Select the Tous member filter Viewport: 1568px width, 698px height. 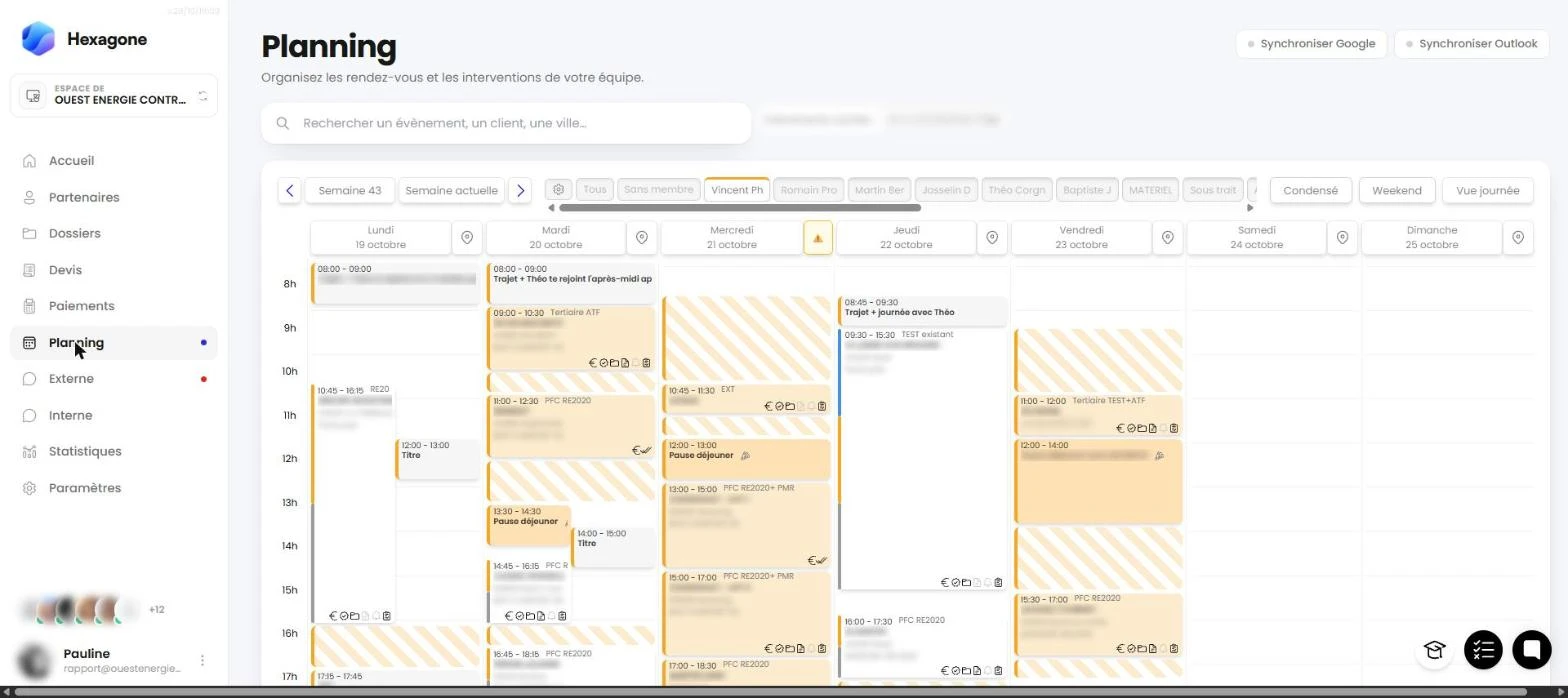pyautogui.click(x=595, y=190)
